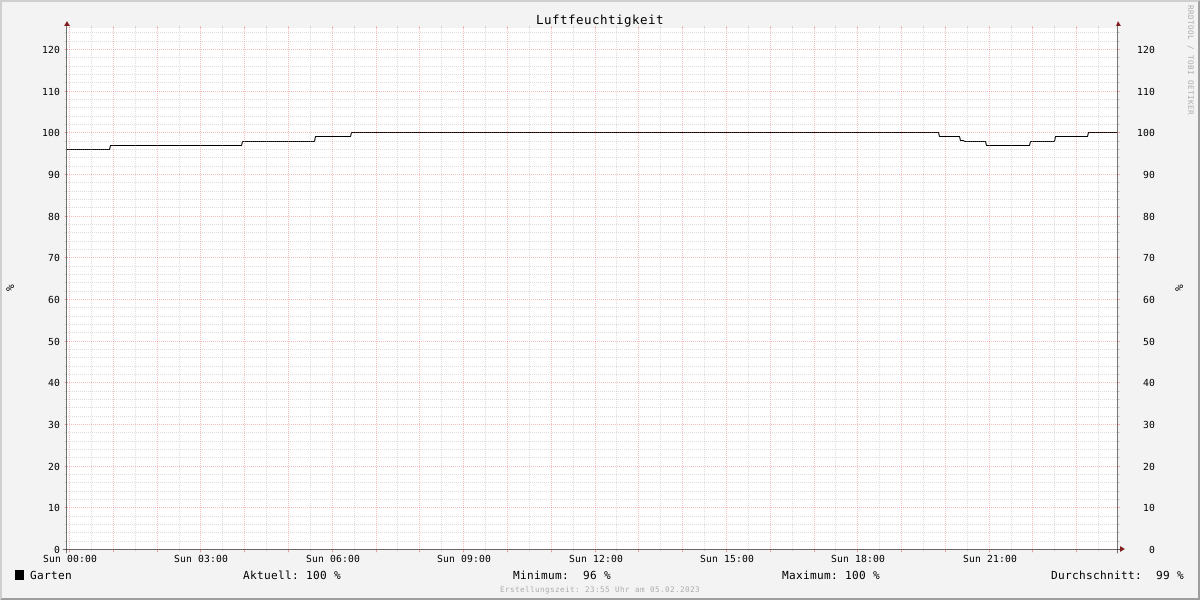Click the 70 label on the right axis

(1149, 258)
